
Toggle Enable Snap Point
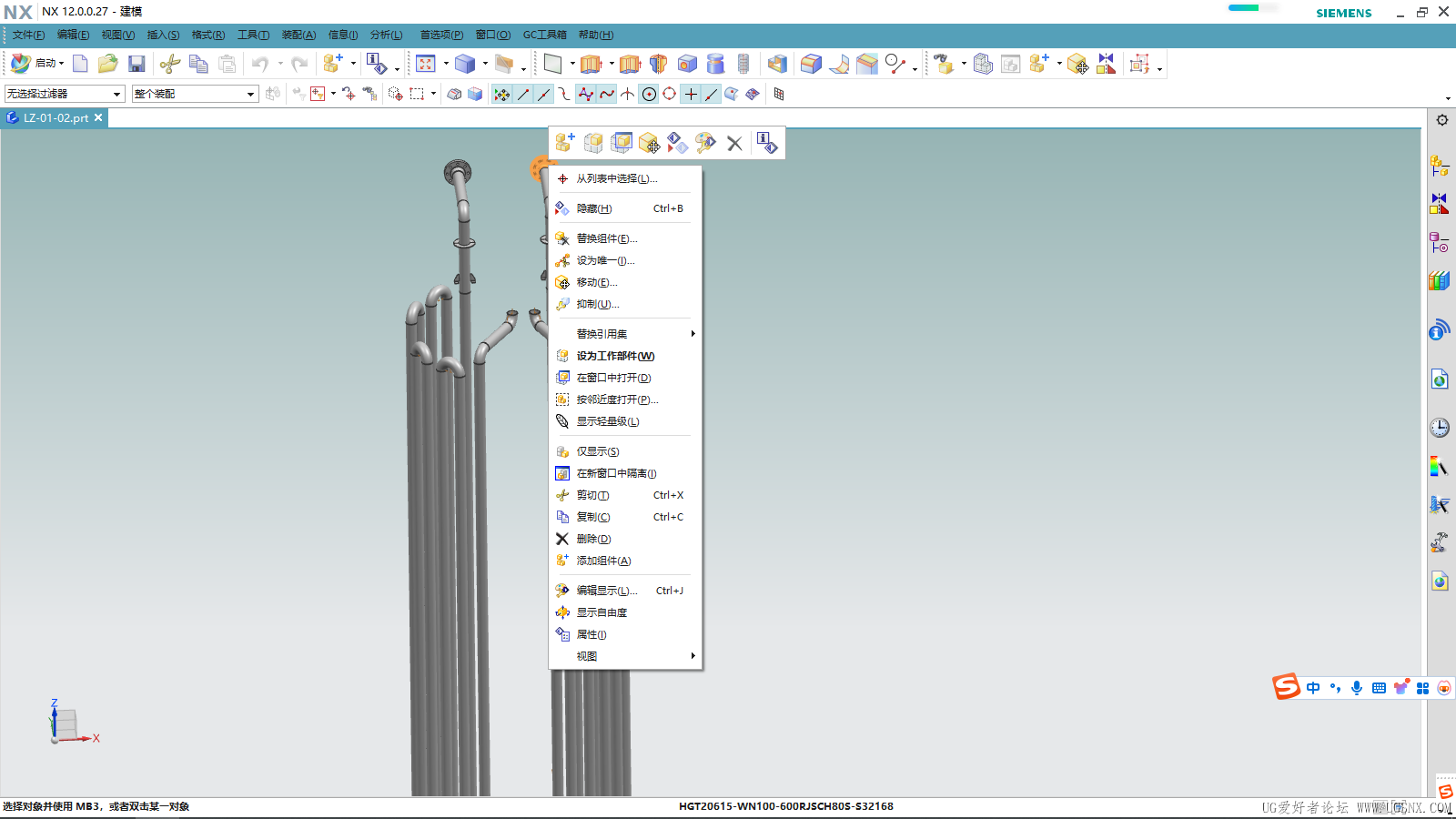tap(501, 94)
